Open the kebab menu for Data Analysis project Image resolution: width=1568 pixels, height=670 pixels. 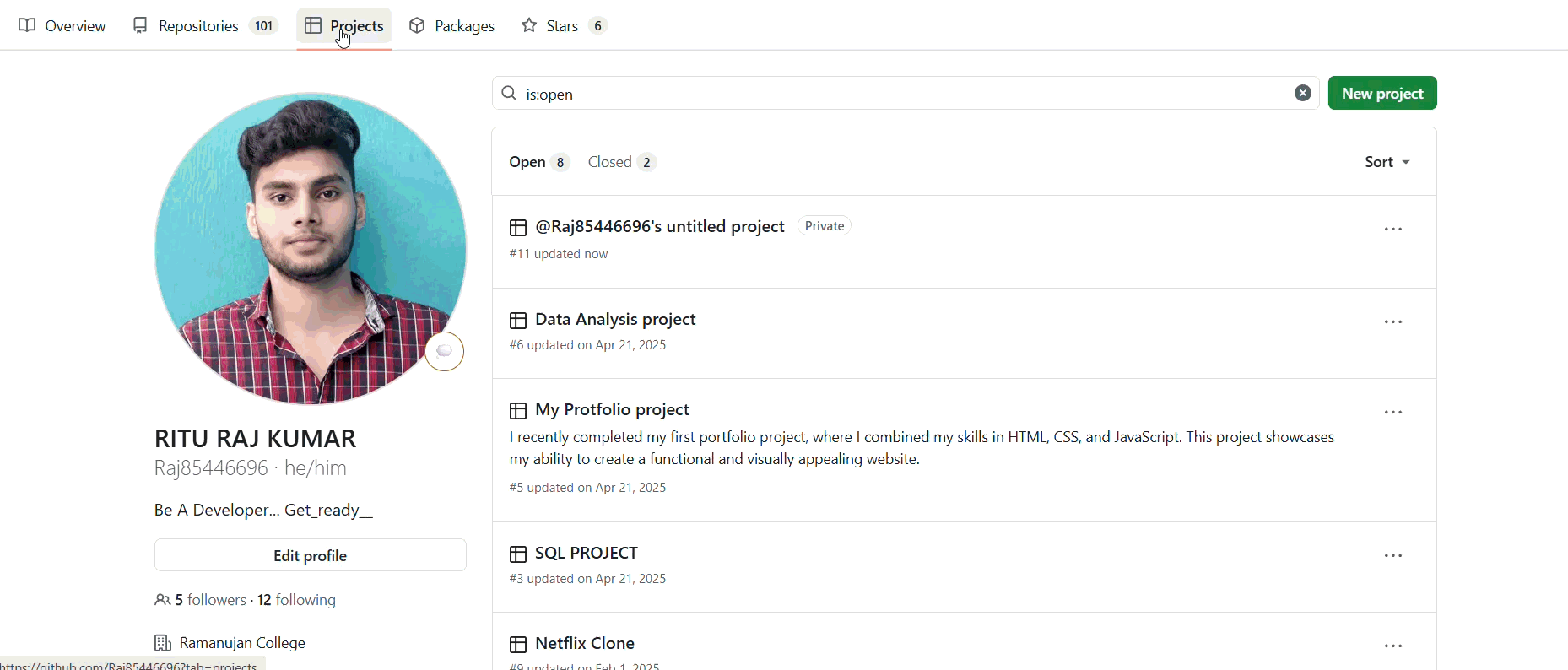pos(1392,321)
